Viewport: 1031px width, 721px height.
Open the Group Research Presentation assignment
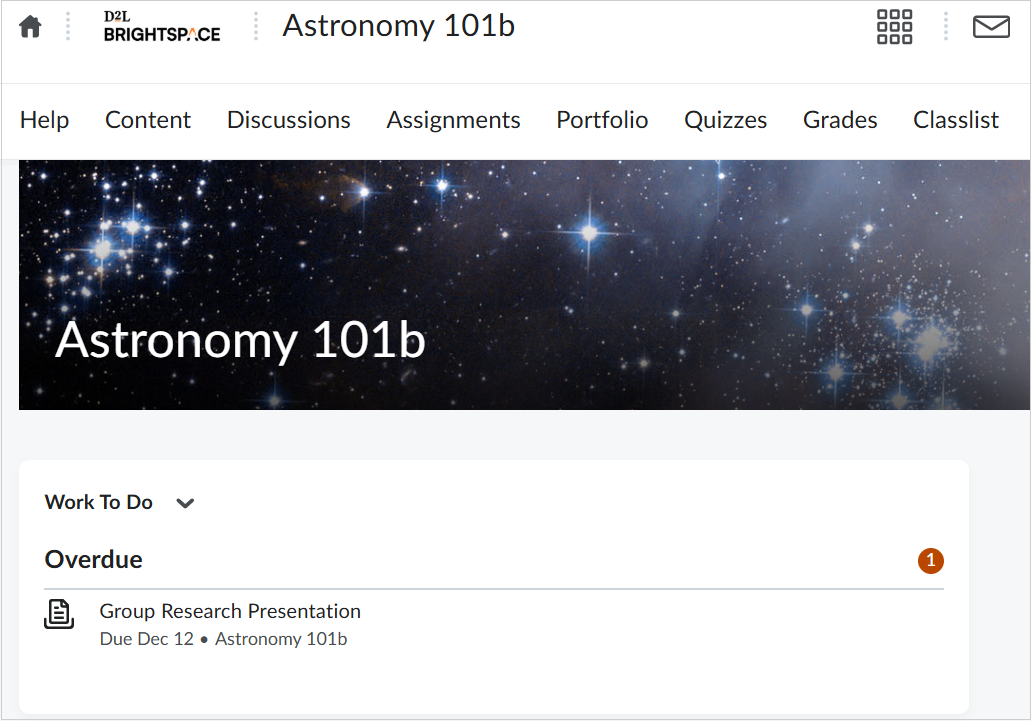pyautogui.click(x=229, y=611)
